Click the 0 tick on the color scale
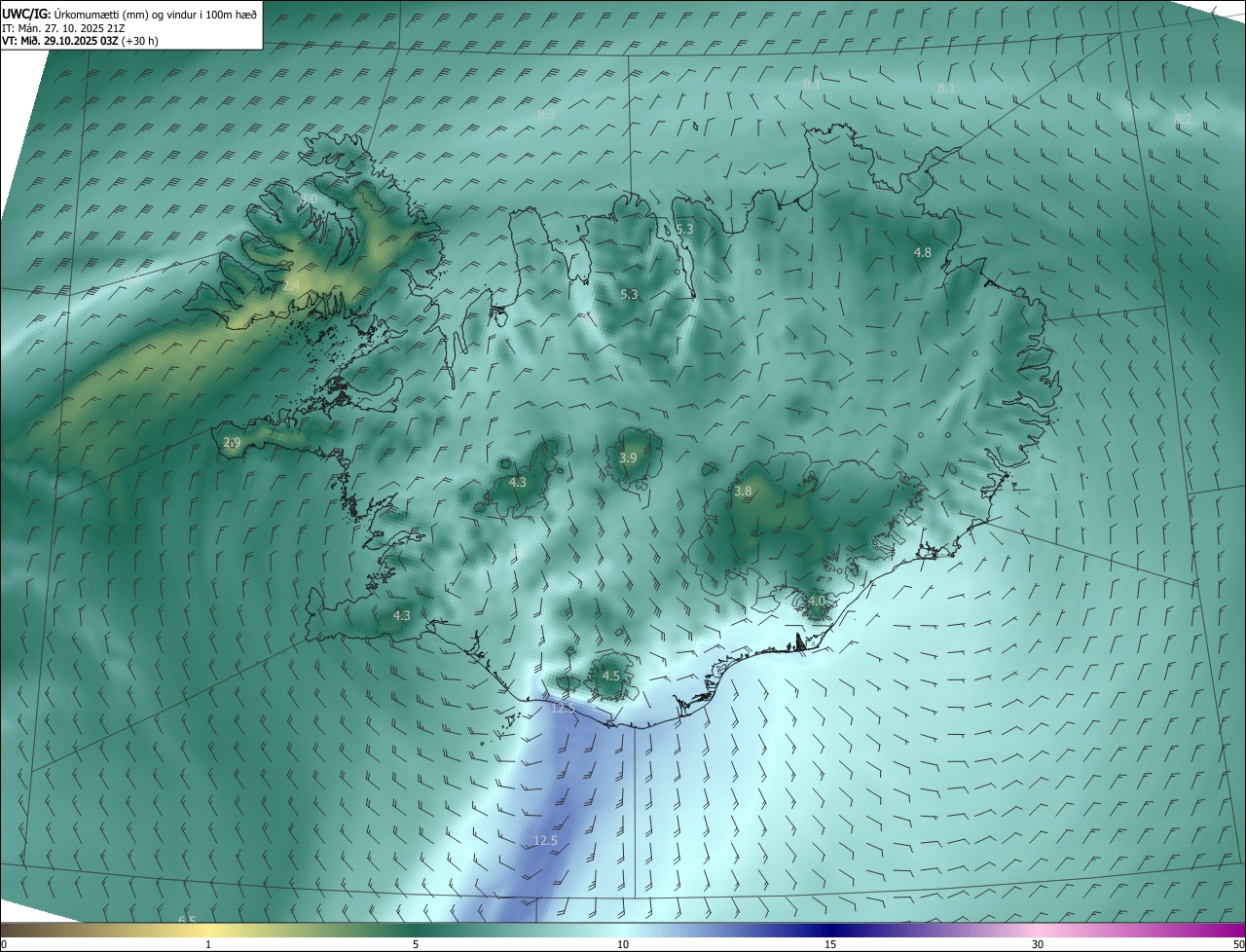Image resolution: width=1246 pixels, height=952 pixels. (3, 944)
